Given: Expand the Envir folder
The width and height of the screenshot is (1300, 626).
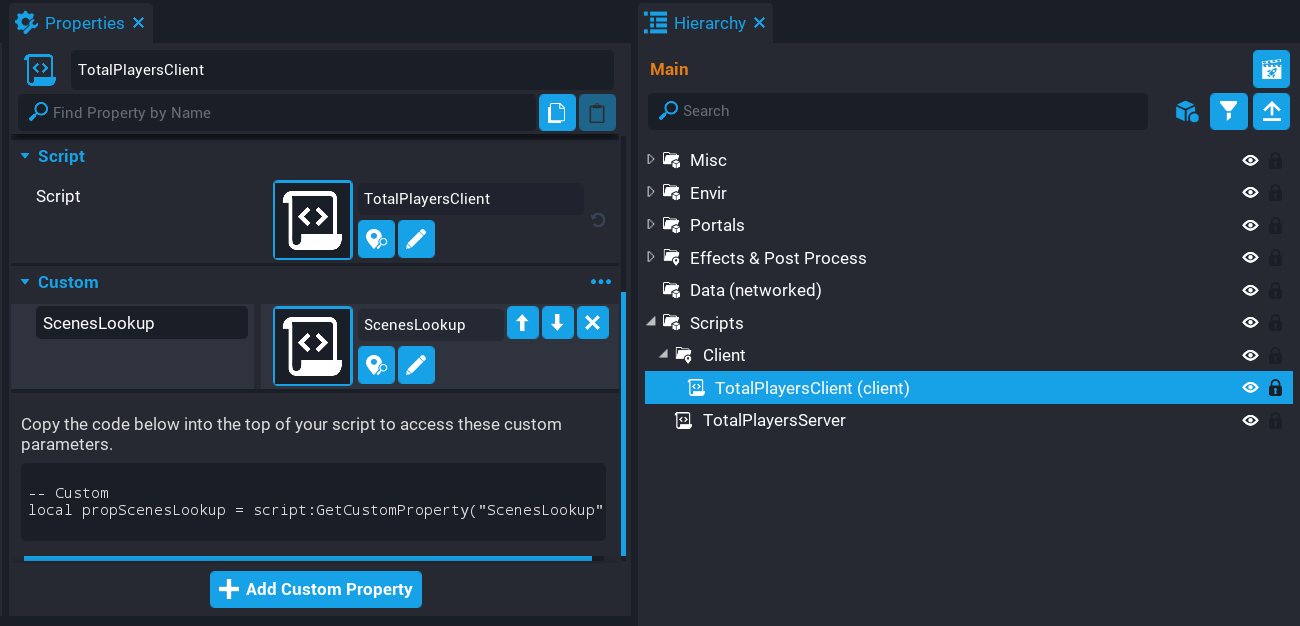Looking at the screenshot, I should pyautogui.click(x=651, y=192).
